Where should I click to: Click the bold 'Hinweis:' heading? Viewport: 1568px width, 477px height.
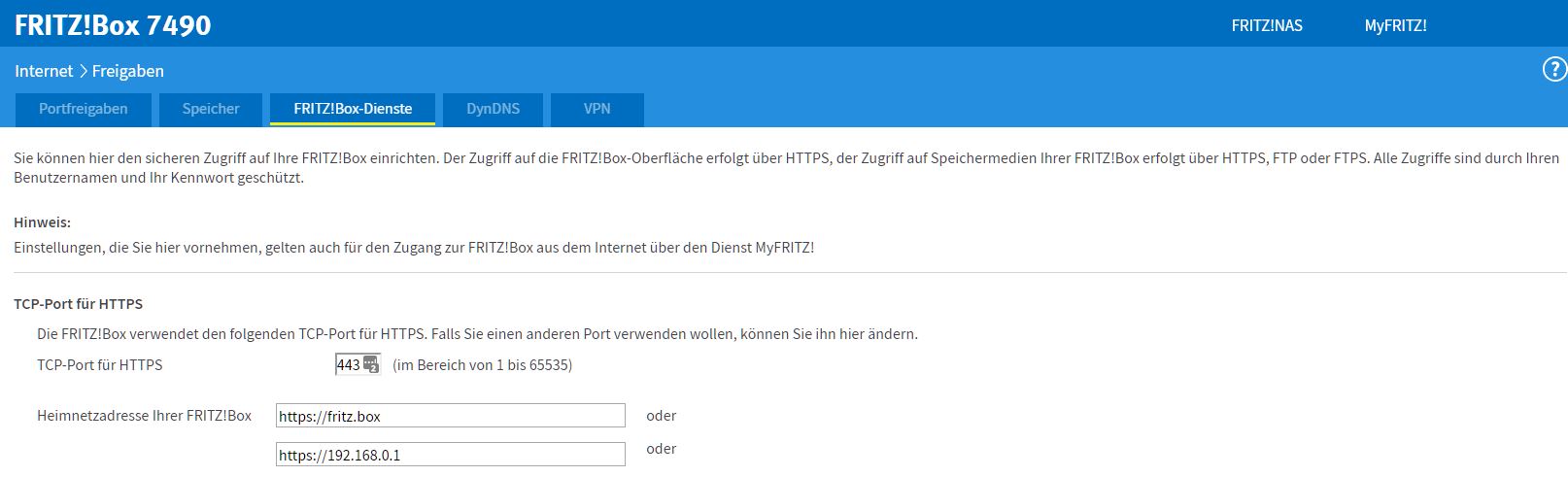click(42, 222)
